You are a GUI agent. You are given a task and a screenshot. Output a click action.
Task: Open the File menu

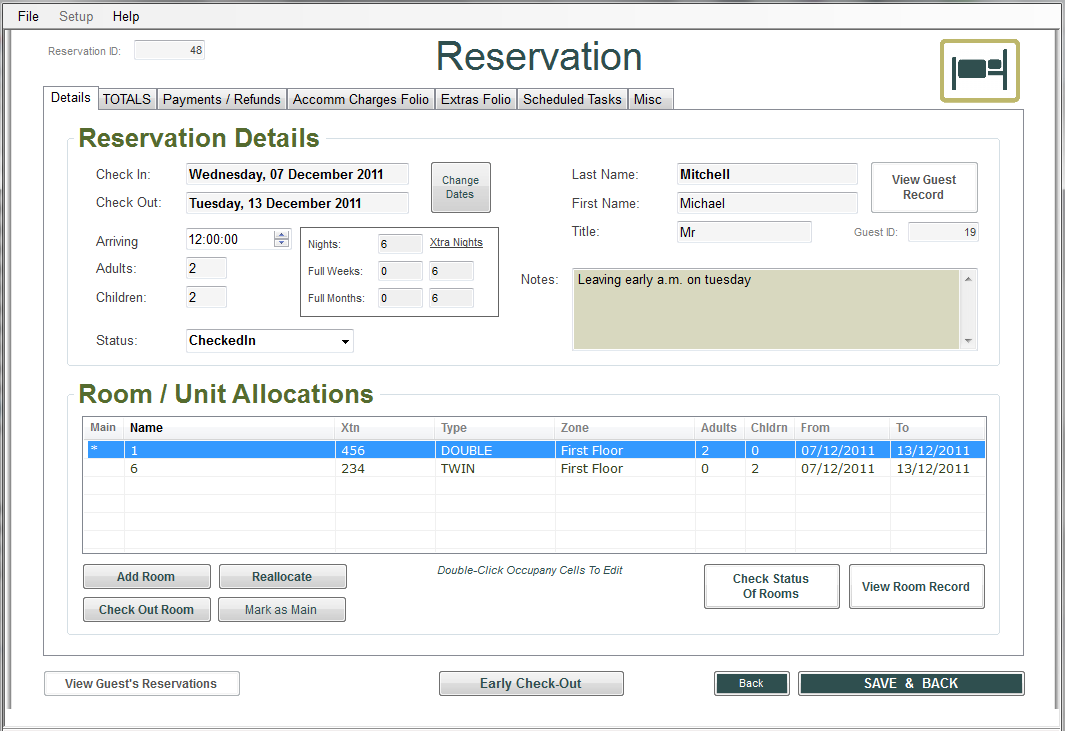[28, 16]
